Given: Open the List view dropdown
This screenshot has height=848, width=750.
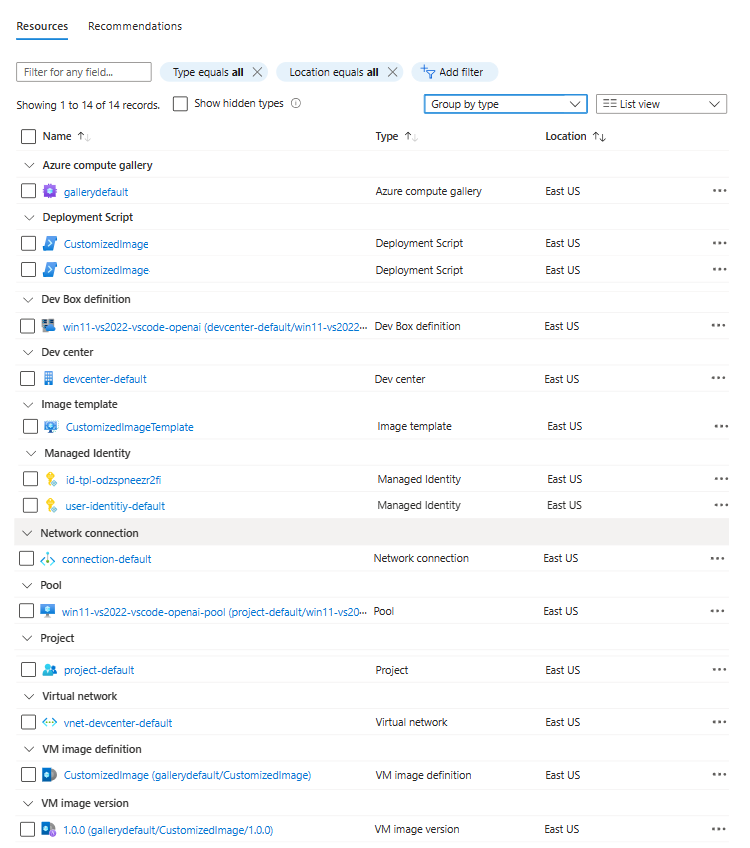Looking at the screenshot, I should (x=661, y=104).
